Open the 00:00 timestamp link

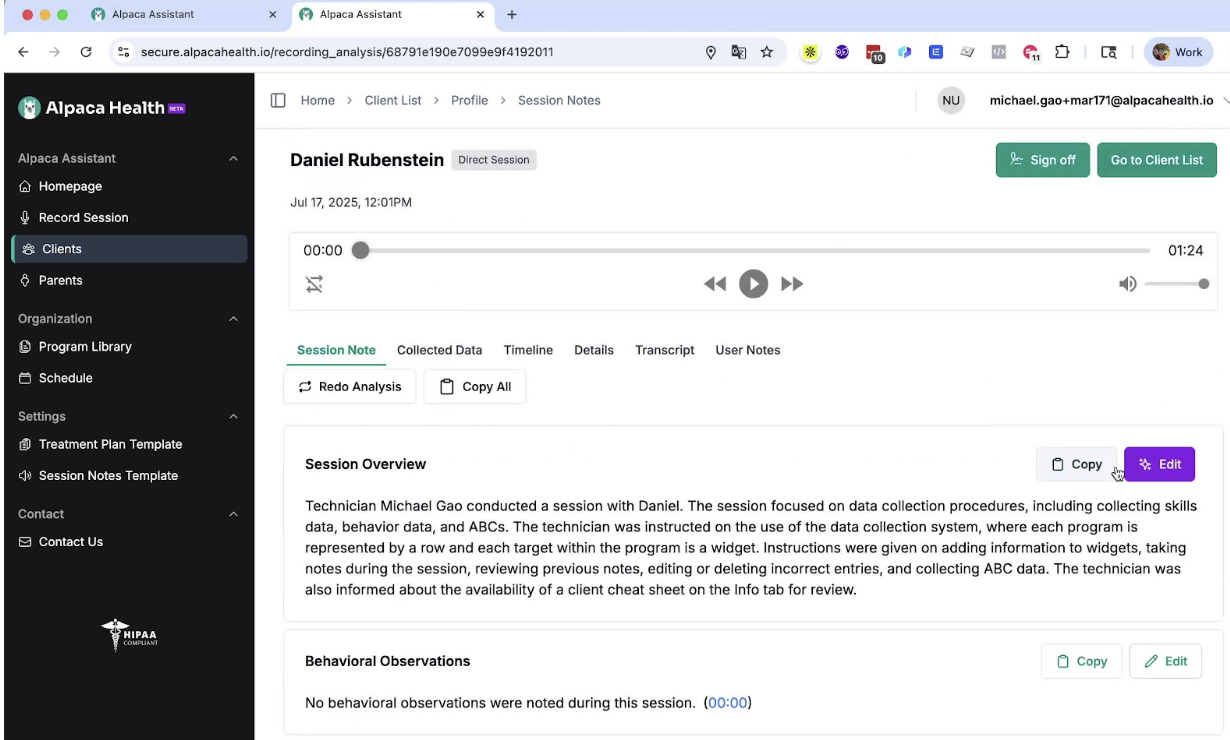[727, 703]
